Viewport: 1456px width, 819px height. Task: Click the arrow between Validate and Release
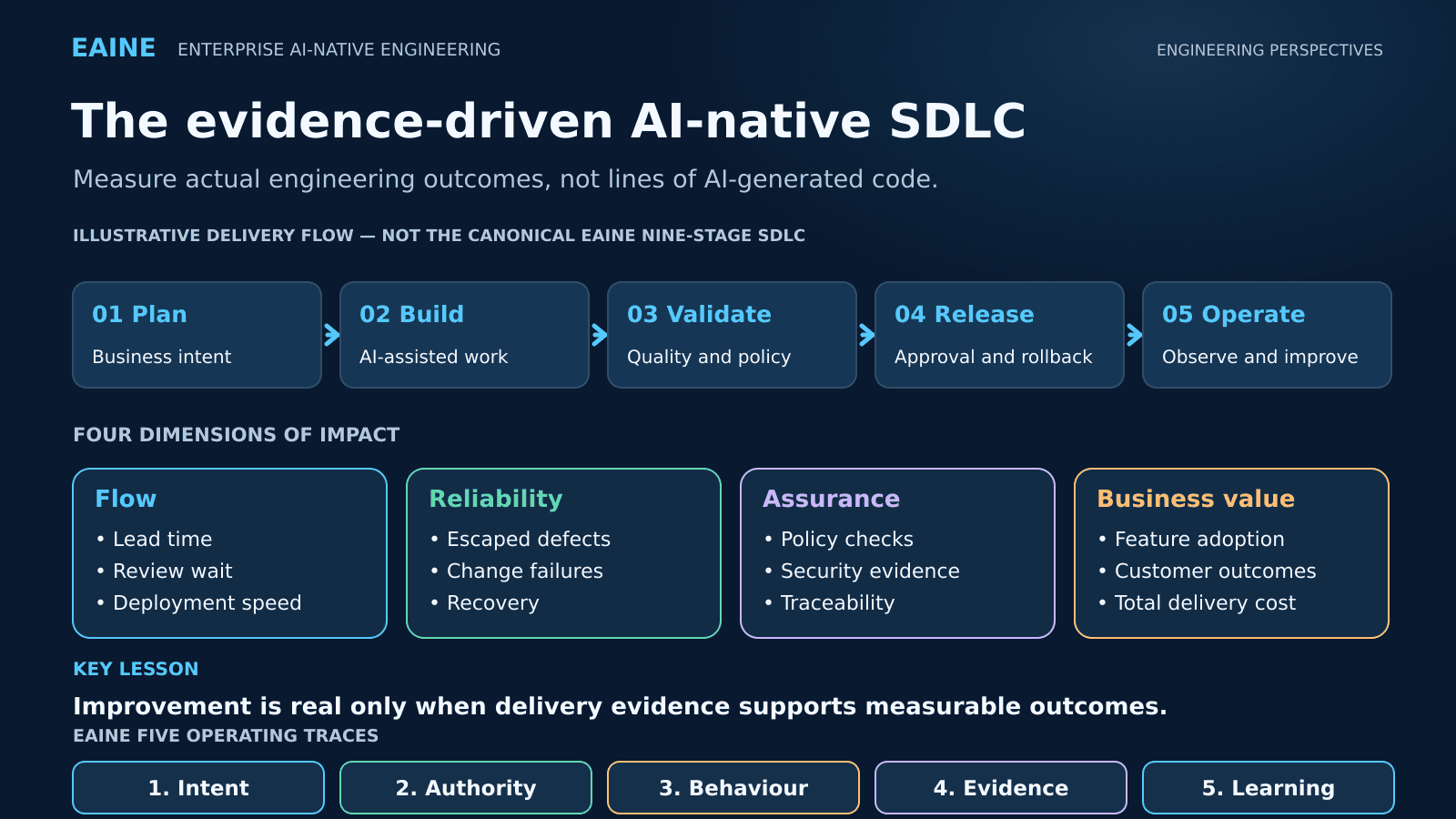pos(866,335)
